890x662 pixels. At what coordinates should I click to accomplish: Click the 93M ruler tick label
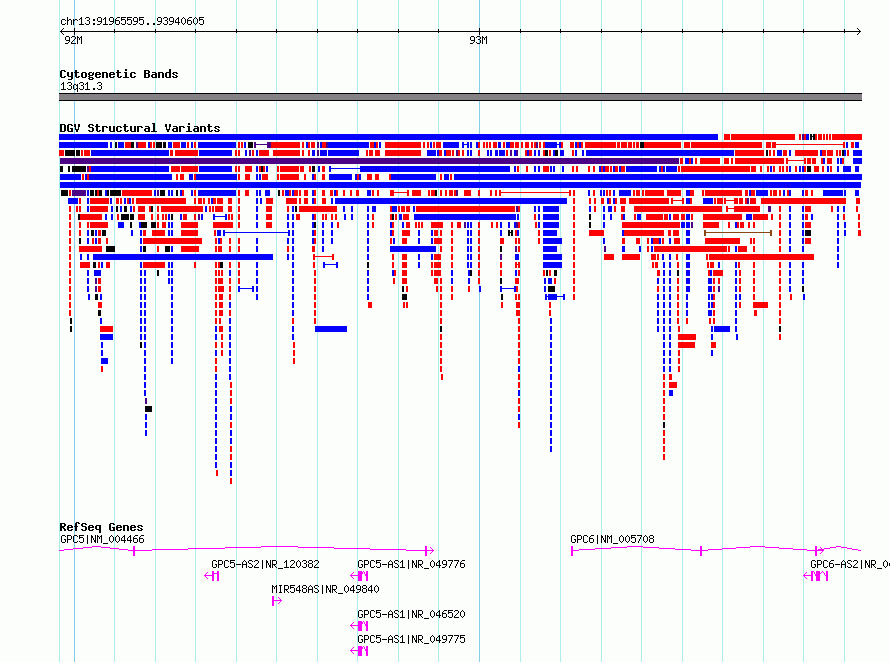[x=478, y=40]
